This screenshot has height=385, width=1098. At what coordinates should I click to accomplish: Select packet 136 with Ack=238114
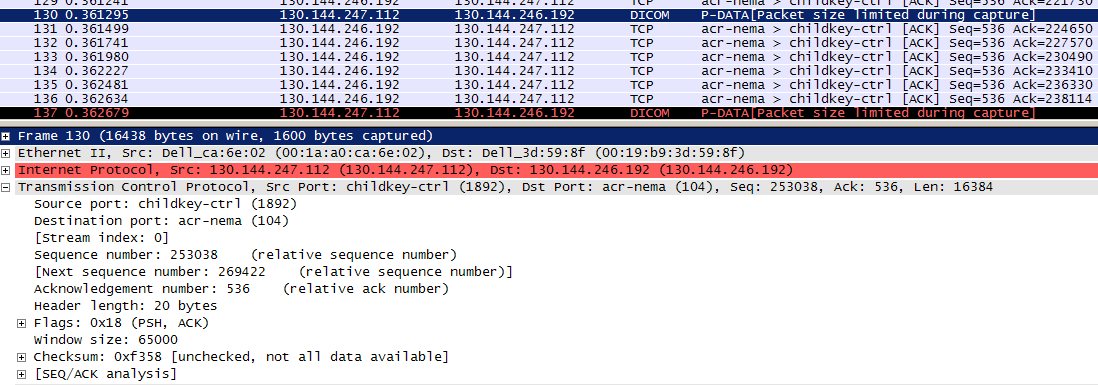point(549,99)
